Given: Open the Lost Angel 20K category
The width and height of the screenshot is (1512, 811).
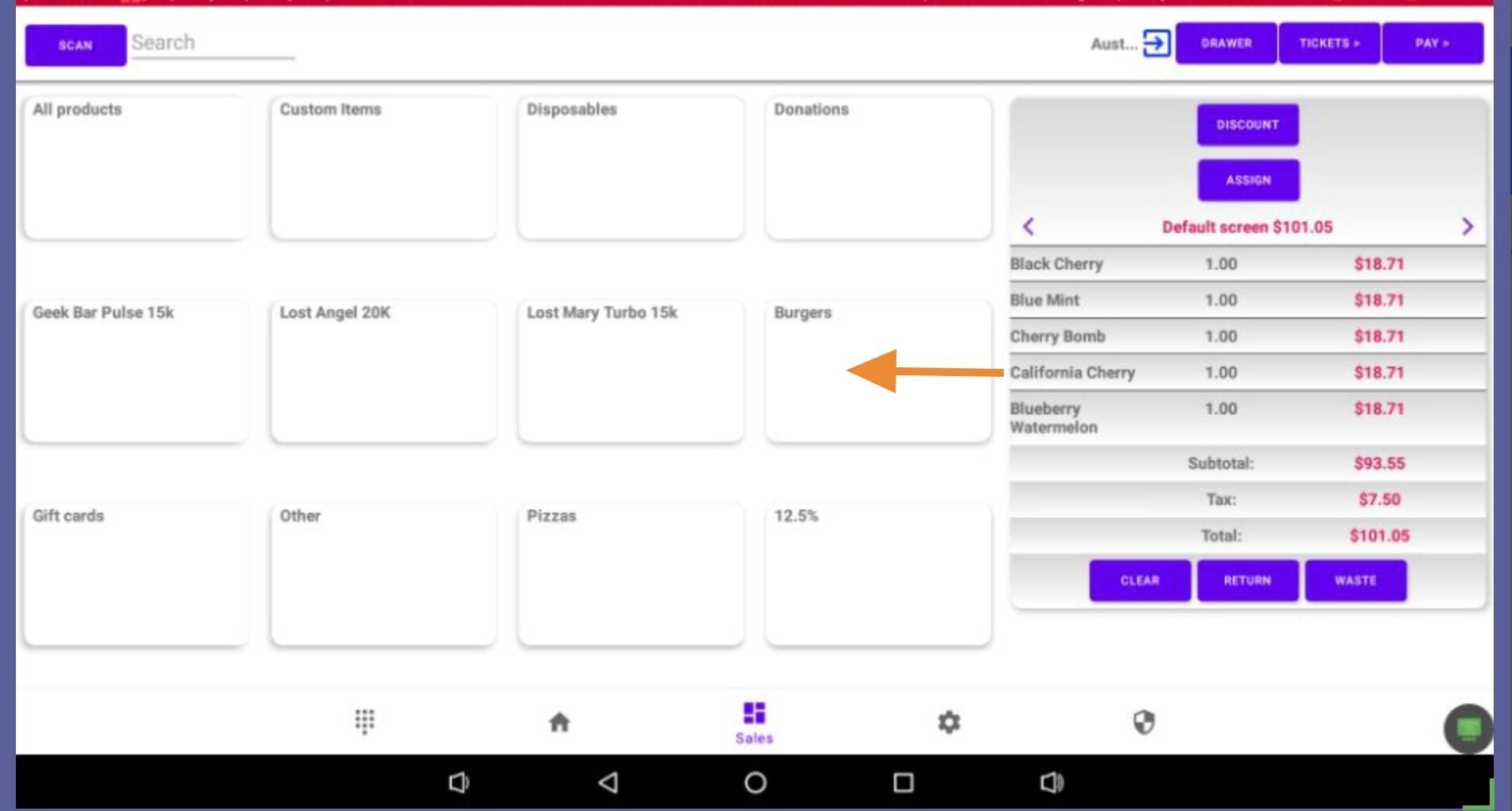Looking at the screenshot, I should click(383, 371).
